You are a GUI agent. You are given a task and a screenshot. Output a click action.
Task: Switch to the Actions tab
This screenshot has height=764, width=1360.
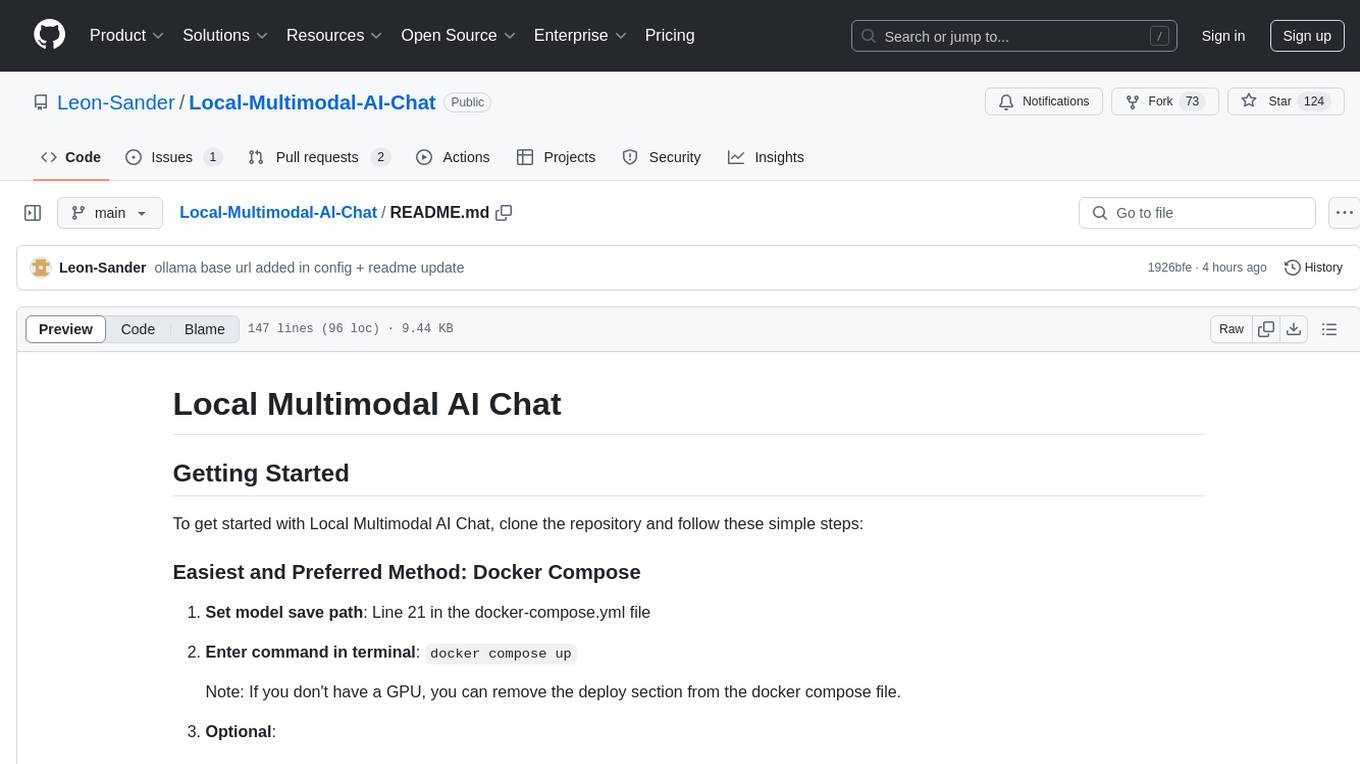pyautogui.click(x=453, y=157)
